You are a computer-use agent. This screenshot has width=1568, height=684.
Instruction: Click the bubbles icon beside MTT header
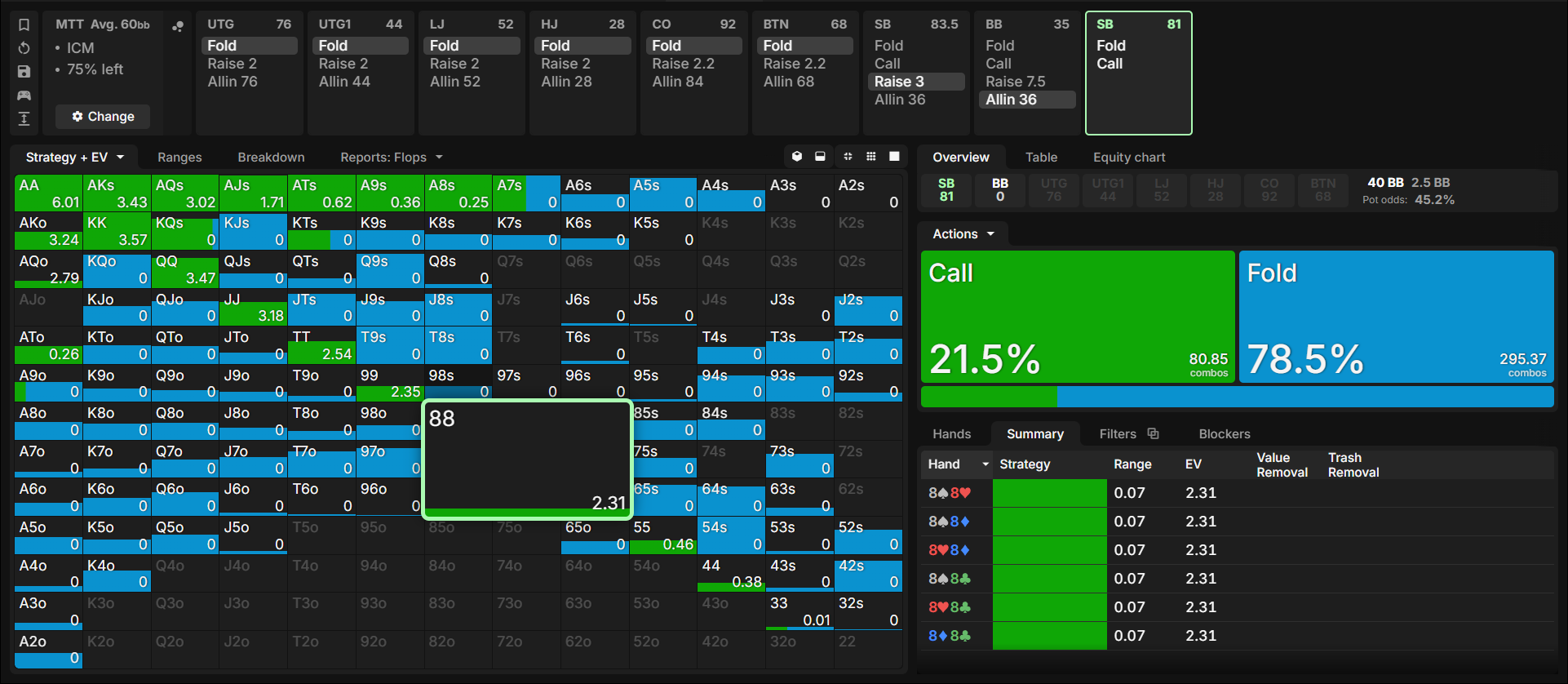click(177, 26)
